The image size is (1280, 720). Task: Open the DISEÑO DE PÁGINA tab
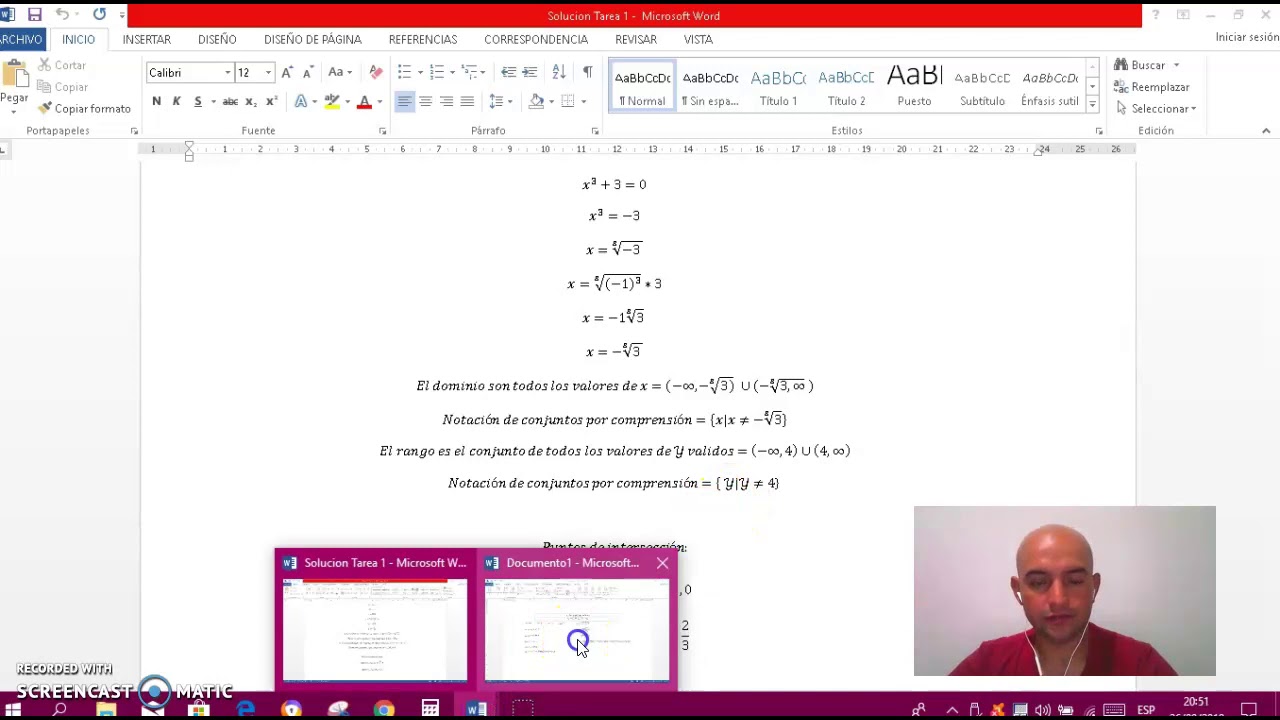[313, 39]
